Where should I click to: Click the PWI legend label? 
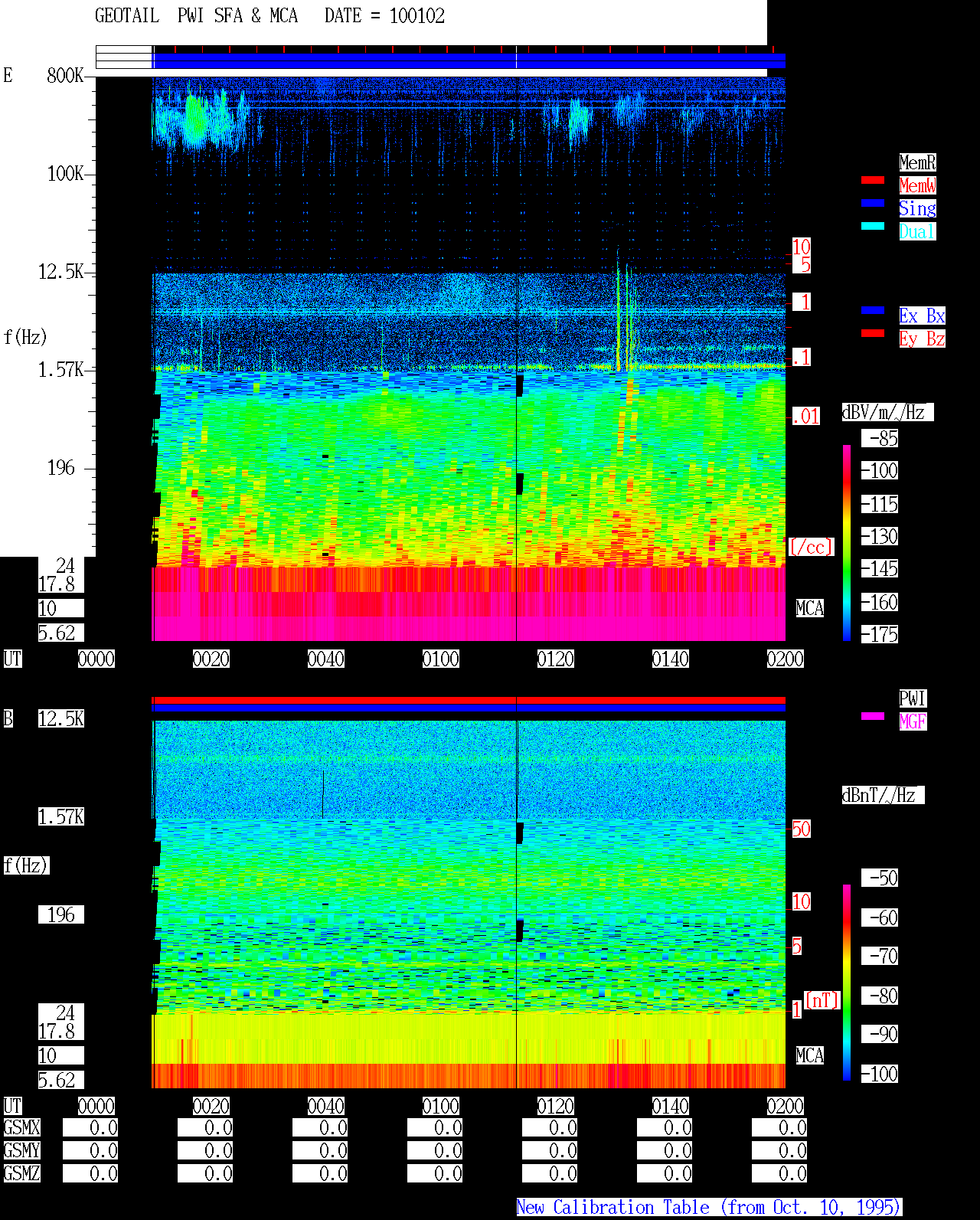[x=913, y=698]
